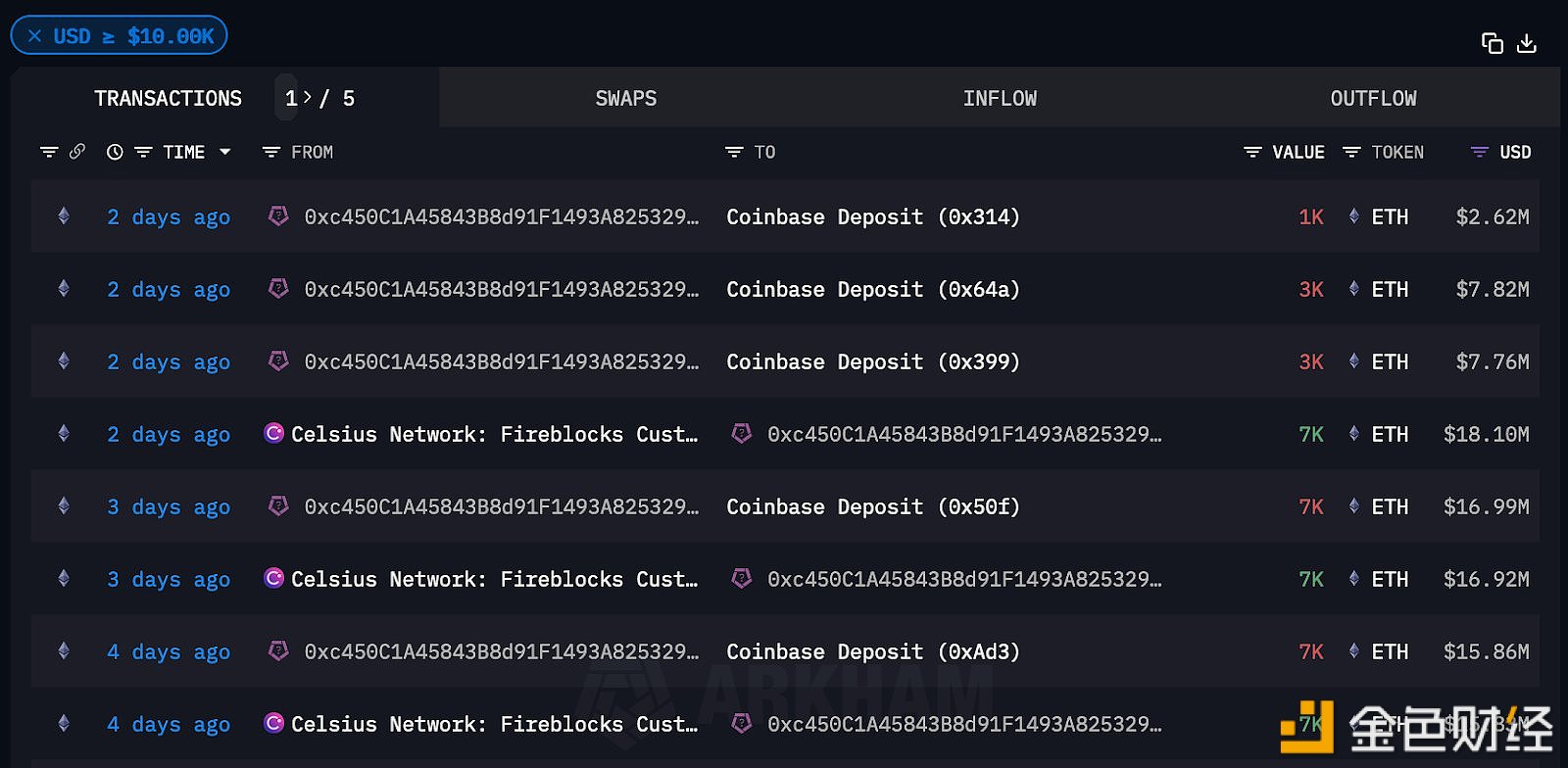Open the TOKEN column filter

tap(1351, 152)
